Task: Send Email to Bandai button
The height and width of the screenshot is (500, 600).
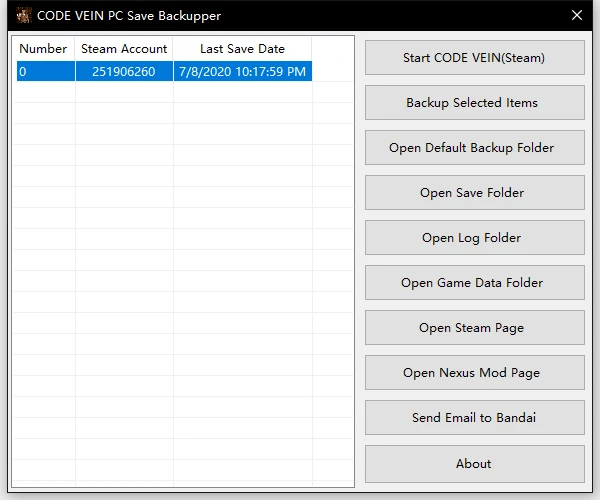Action: (x=474, y=418)
